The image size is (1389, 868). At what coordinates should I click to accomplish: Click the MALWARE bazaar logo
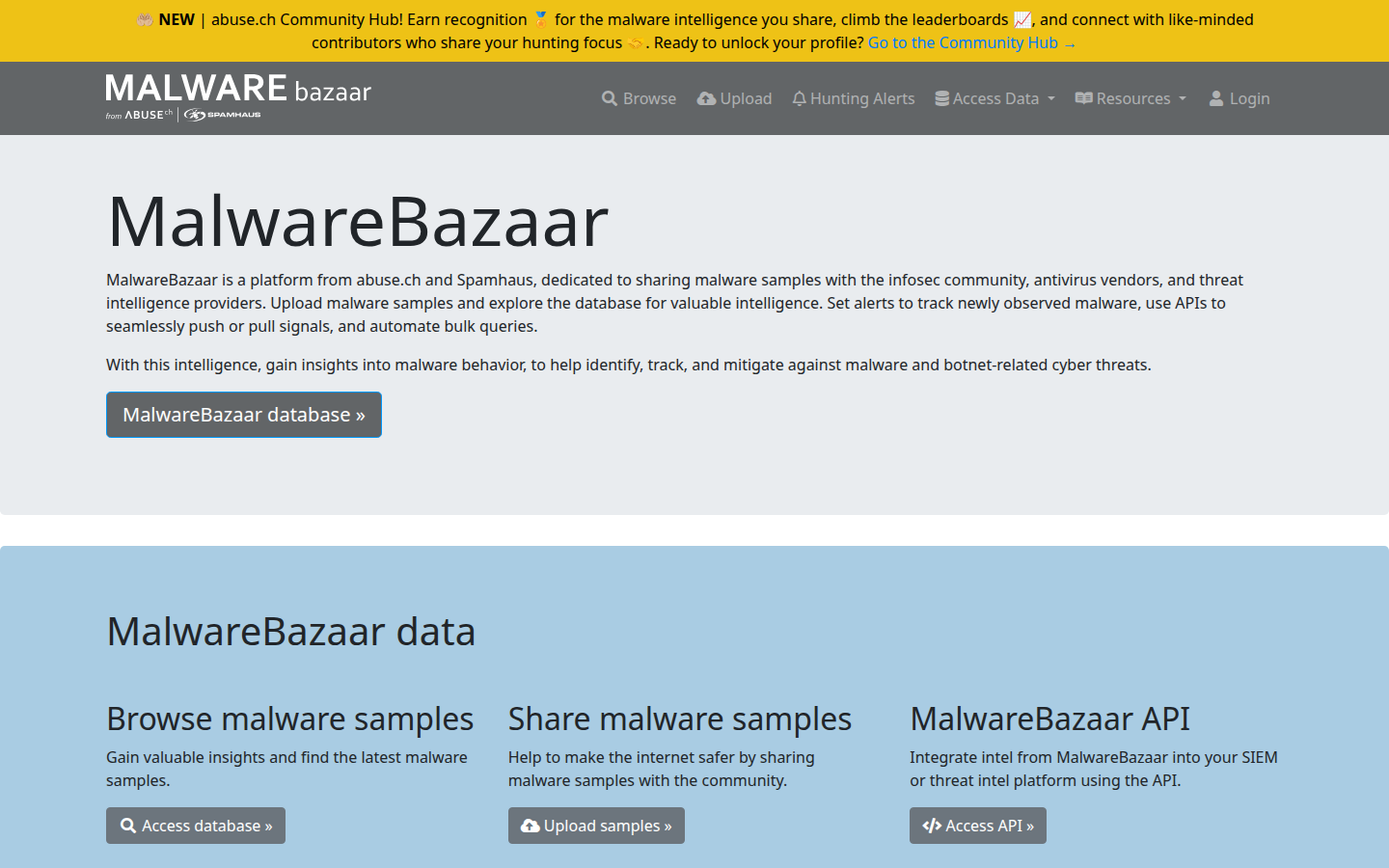click(x=238, y=96)
